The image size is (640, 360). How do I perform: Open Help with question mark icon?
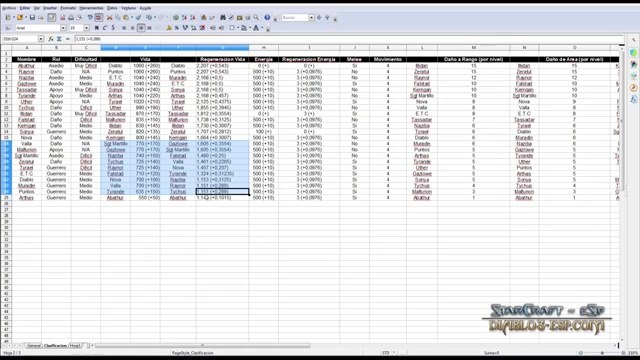pyautogui.click(x=267, y=18)
